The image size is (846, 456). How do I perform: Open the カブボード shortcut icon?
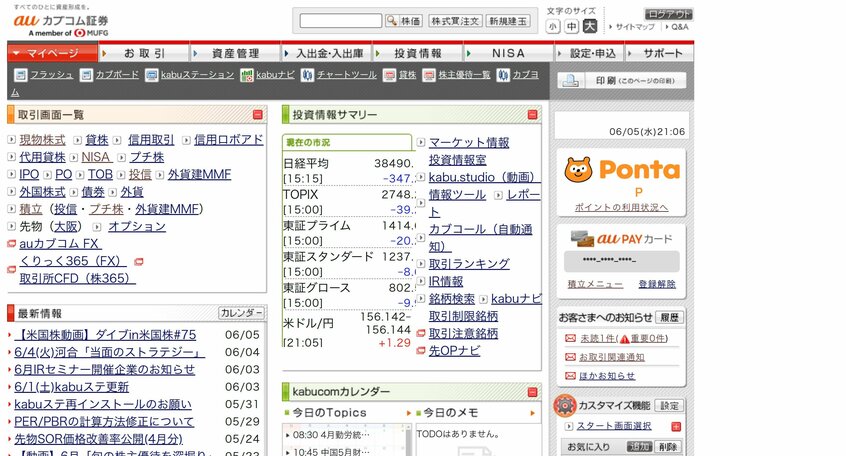[86, 75]
